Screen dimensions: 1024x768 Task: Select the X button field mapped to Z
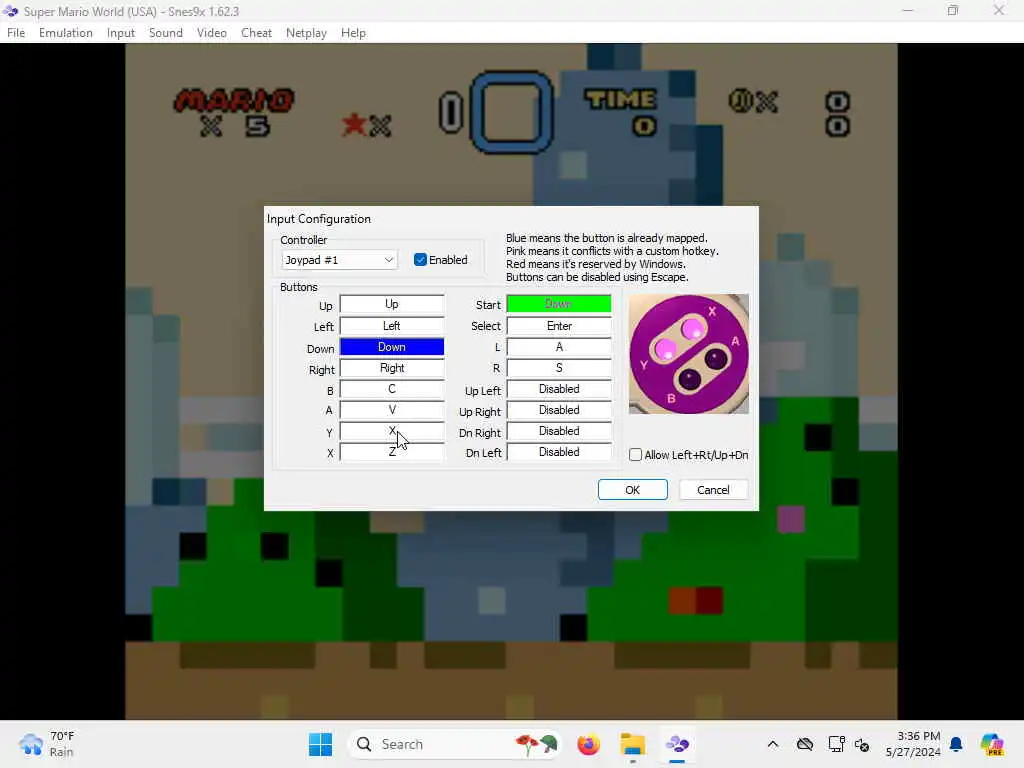392,452
